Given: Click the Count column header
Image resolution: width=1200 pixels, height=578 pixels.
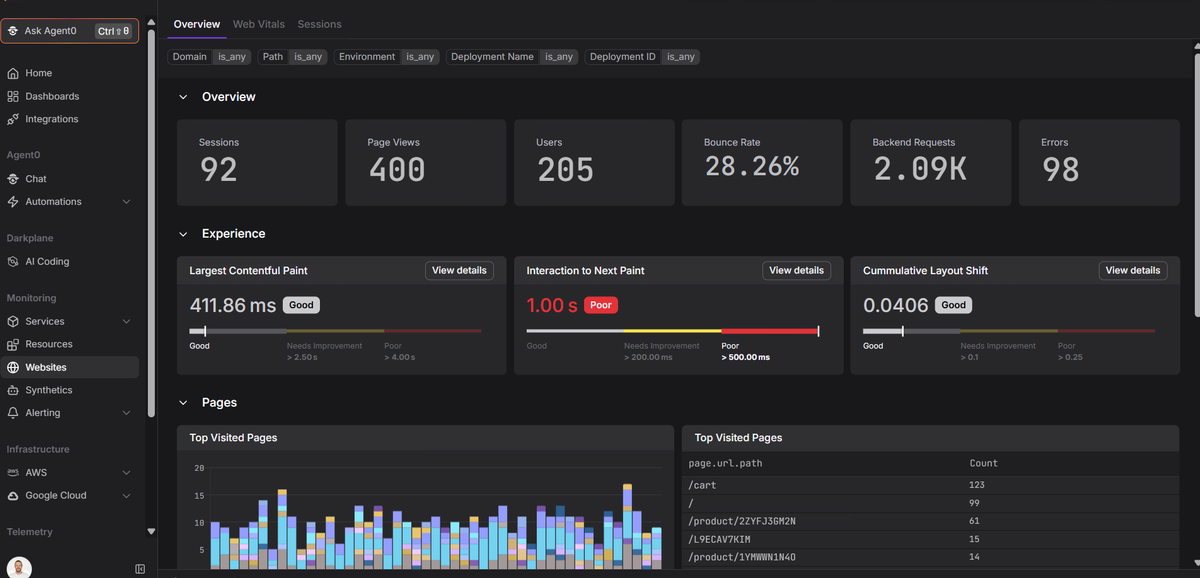Looking at the screenshot, I should [x=984, y=464].
